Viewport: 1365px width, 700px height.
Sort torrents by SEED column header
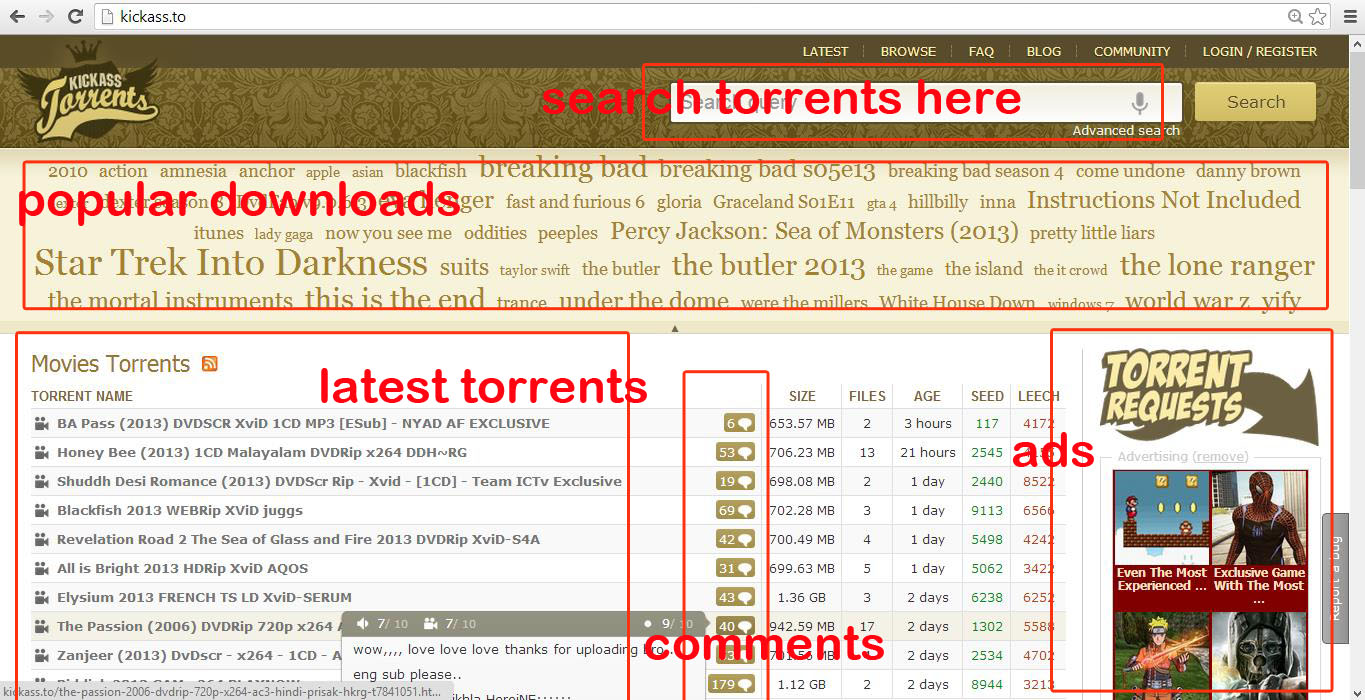pyautogui.click(x=987, y=396)
